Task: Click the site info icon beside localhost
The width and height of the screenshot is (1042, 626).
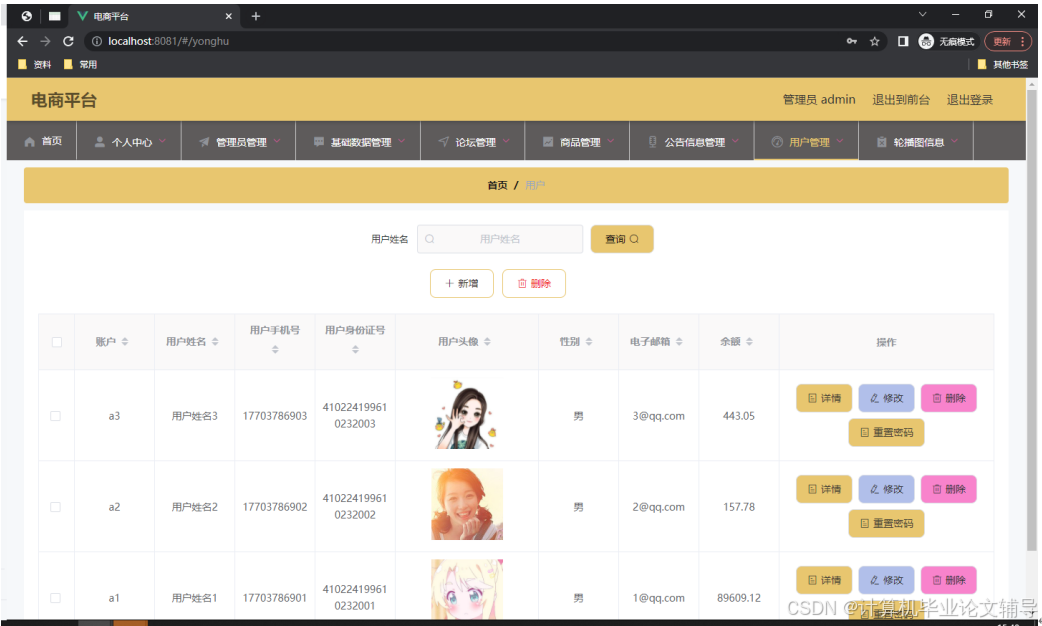Action: 96,41
